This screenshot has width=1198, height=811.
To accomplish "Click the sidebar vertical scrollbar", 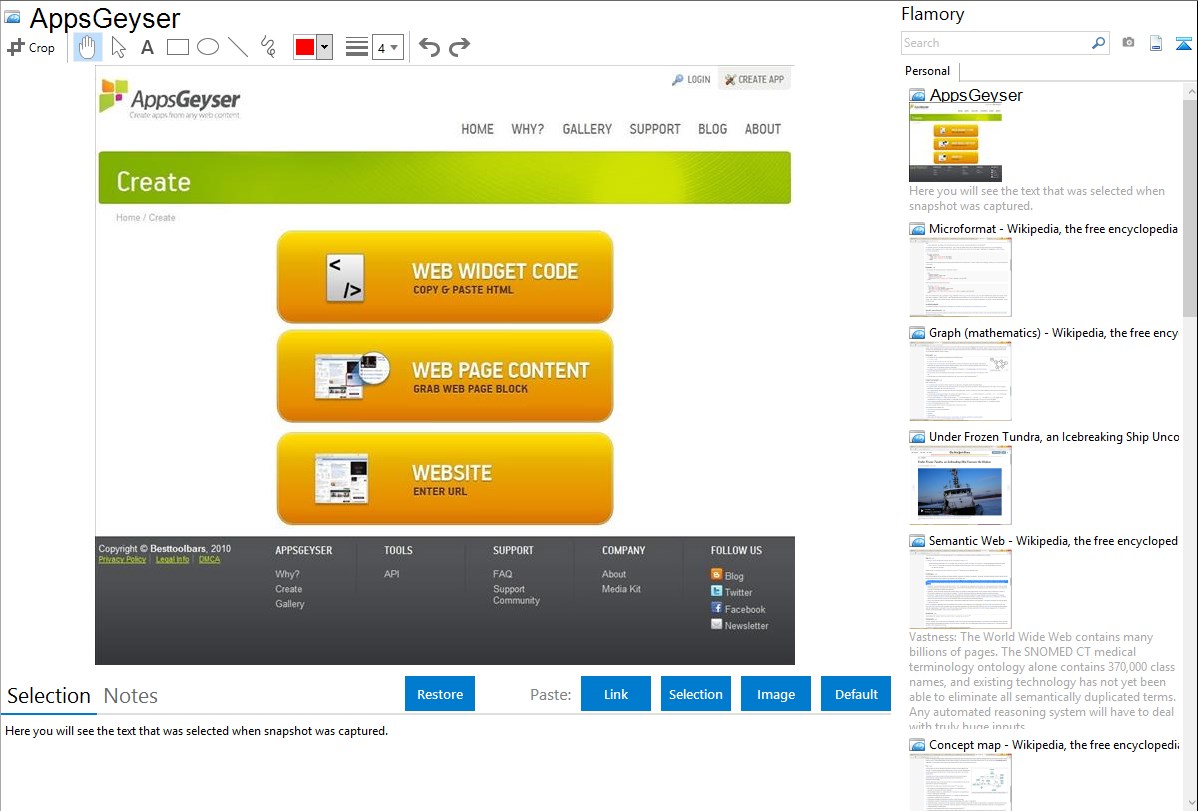I will 1190,206.
